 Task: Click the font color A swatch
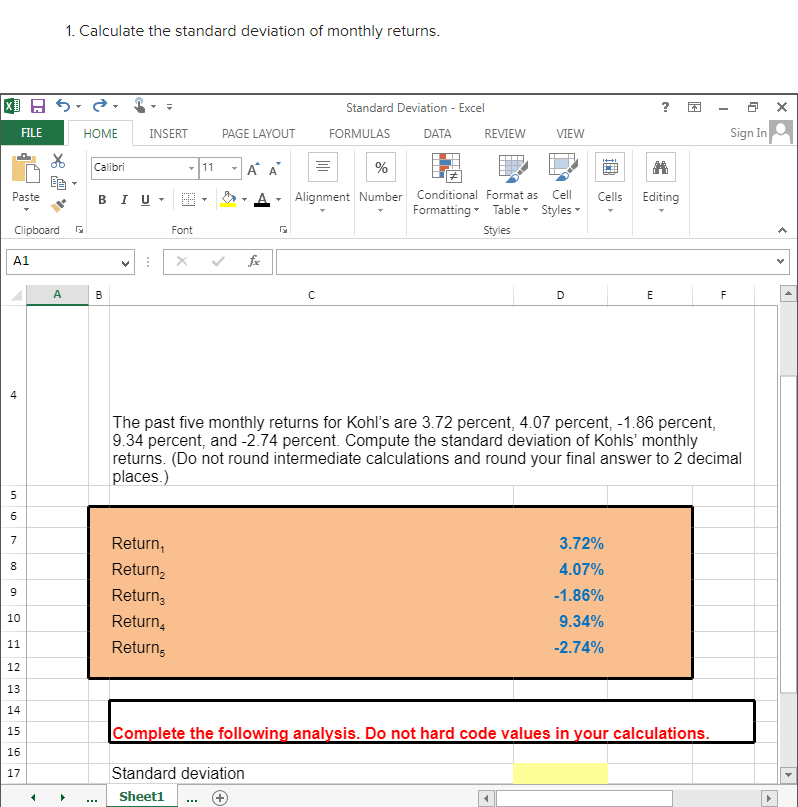click(262, 199)
